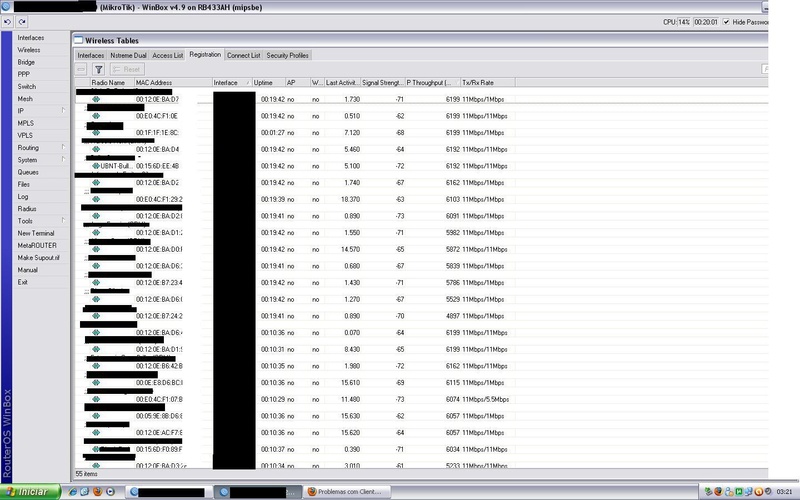Click the Redo arrow in top toolbar

21,22
